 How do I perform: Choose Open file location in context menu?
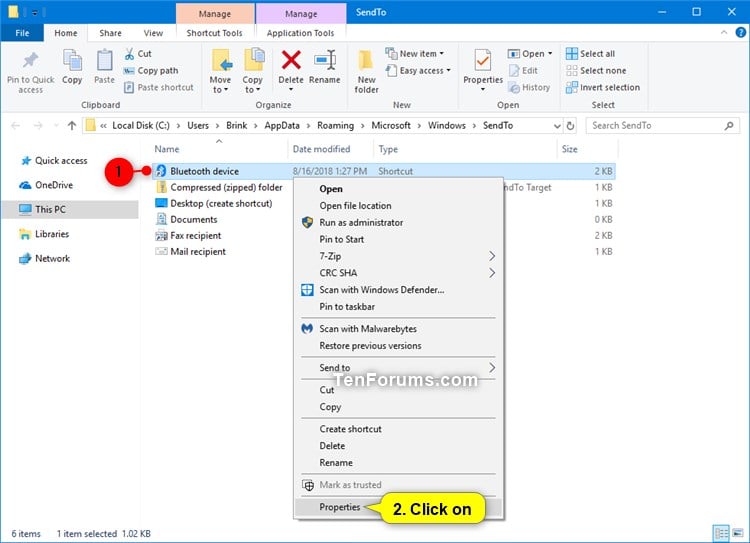(355, 206)
